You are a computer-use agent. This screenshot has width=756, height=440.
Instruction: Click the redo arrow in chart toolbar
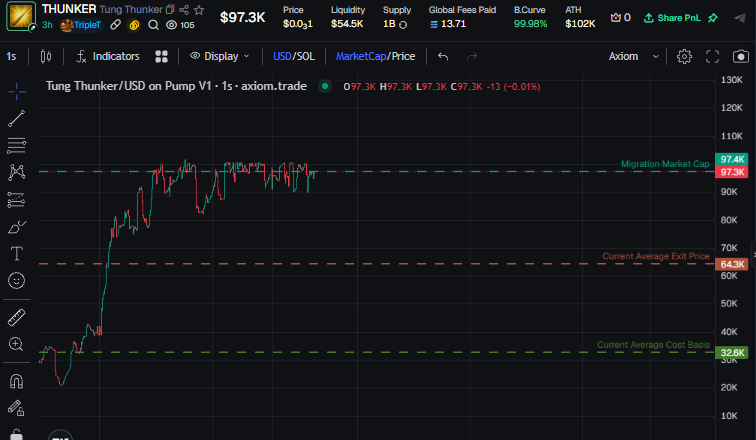pyautogui.click(x=472, y=56)
